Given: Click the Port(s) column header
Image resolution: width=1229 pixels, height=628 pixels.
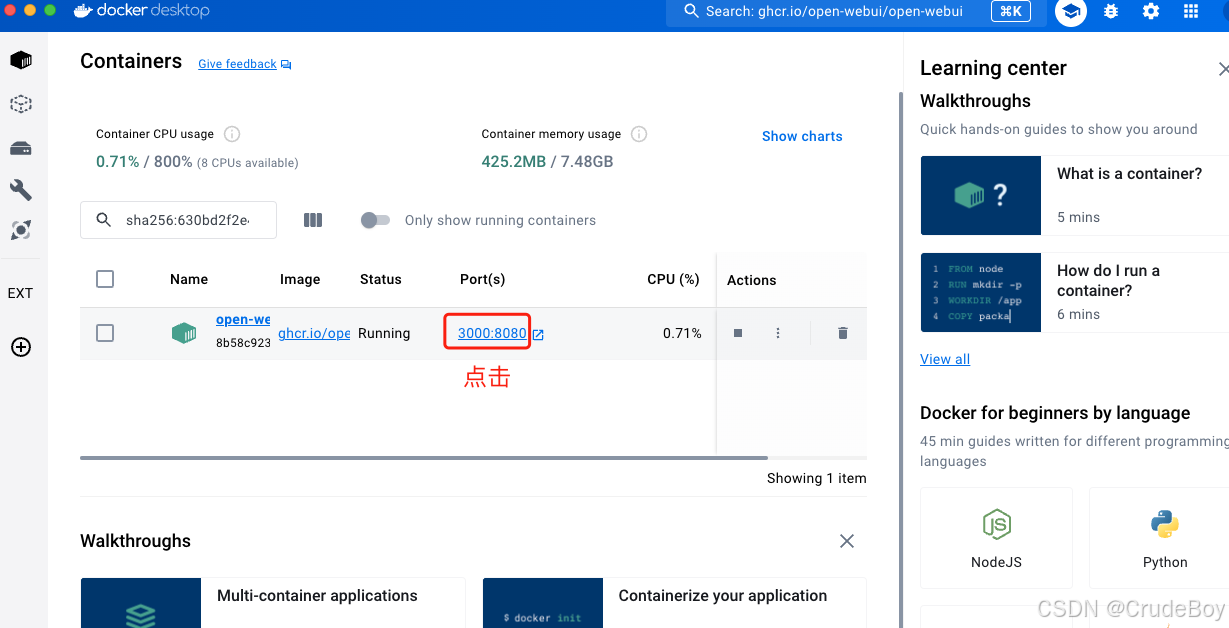Looking at the screenshot, I should [483, 279].
